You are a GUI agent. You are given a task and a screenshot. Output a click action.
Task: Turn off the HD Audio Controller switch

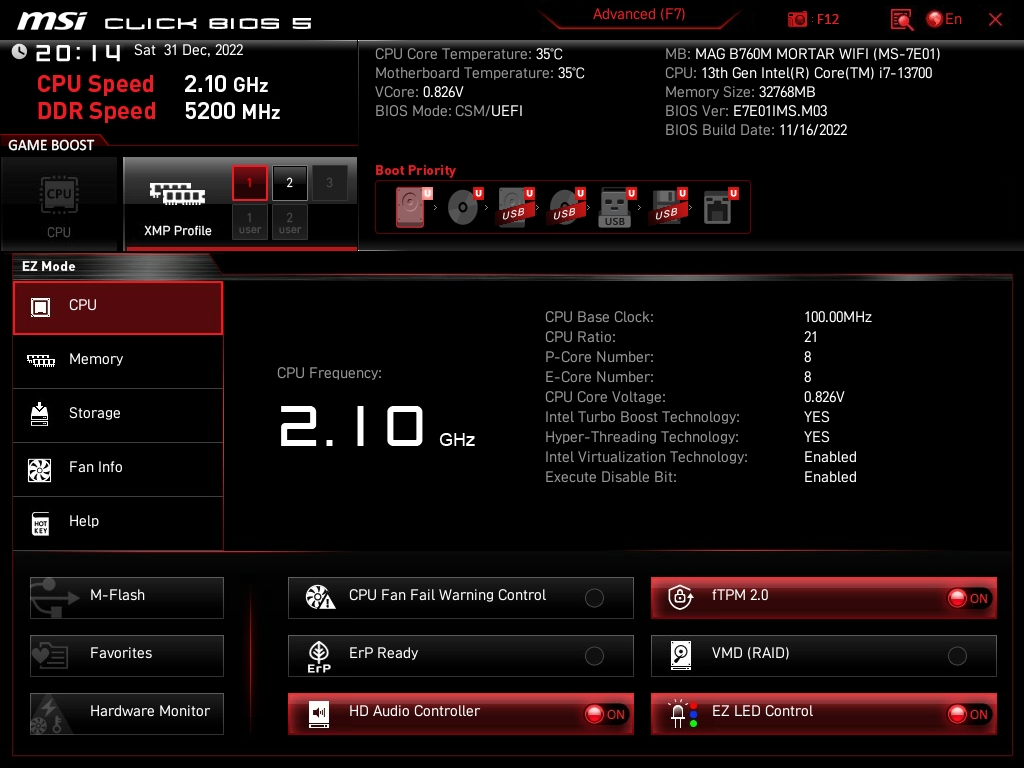(x=605, y=714)
